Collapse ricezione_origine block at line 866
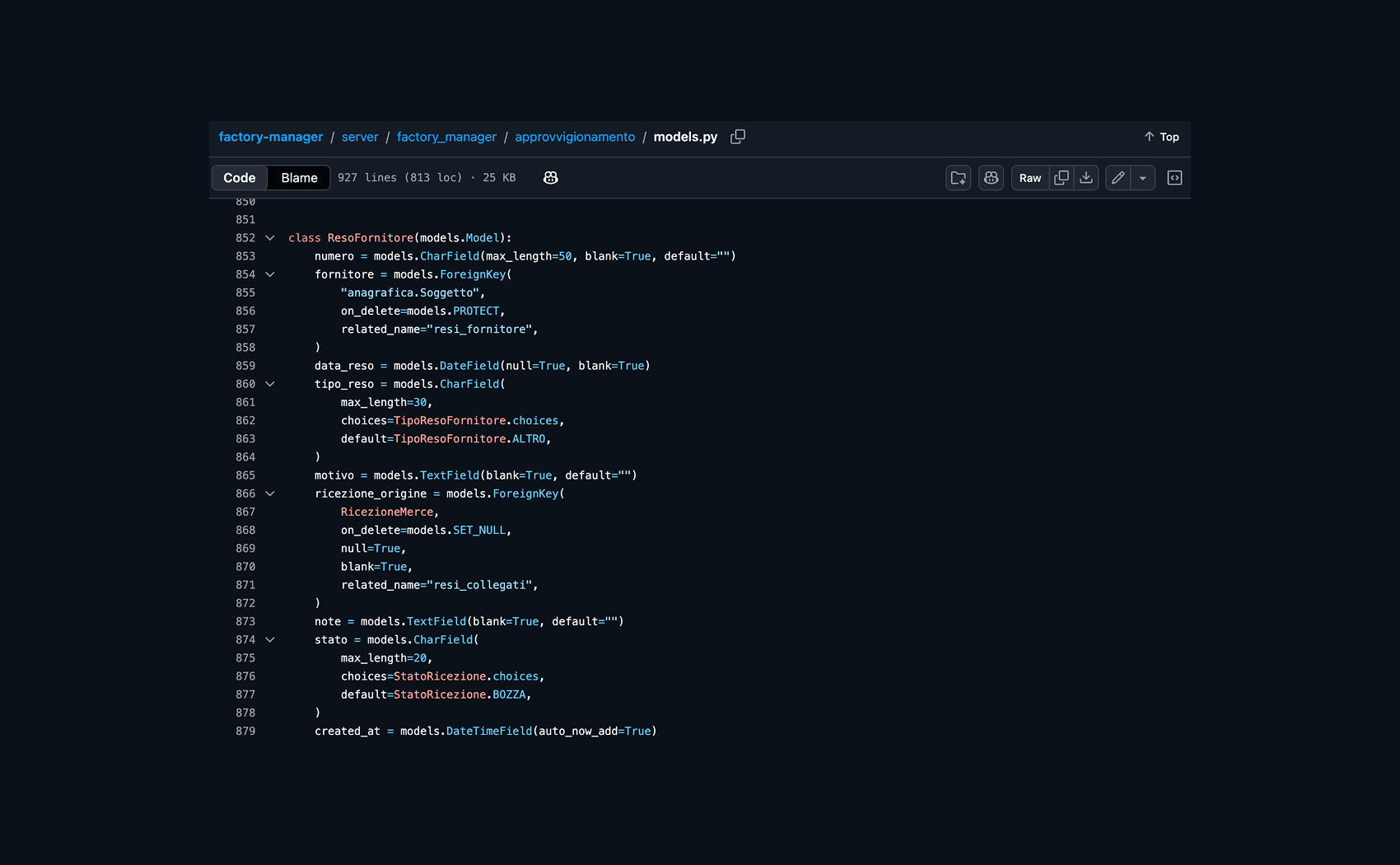 270,493
